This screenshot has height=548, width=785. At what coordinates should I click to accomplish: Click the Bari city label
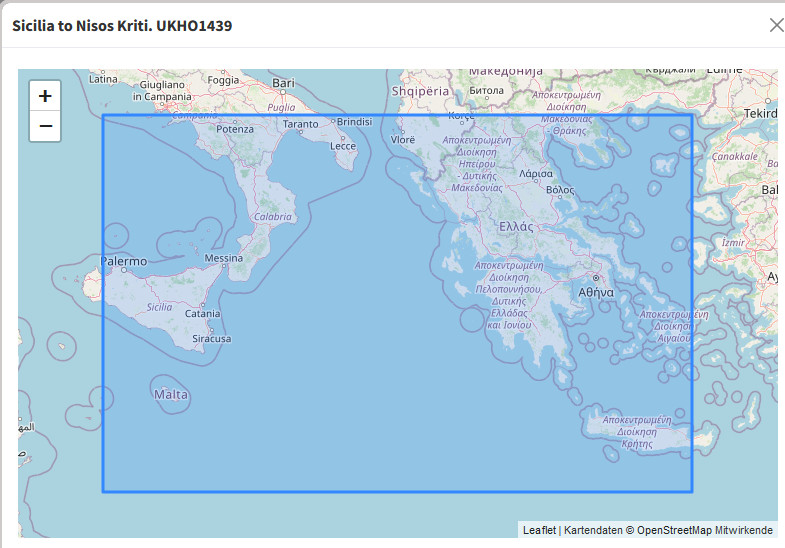click(x=283, y=83)
